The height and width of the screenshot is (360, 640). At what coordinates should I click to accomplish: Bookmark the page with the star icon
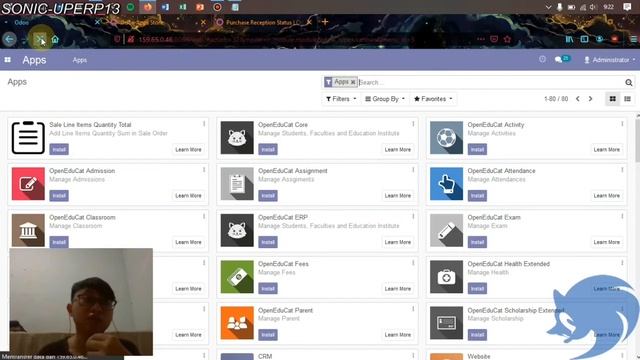click(x=507, y=39)
